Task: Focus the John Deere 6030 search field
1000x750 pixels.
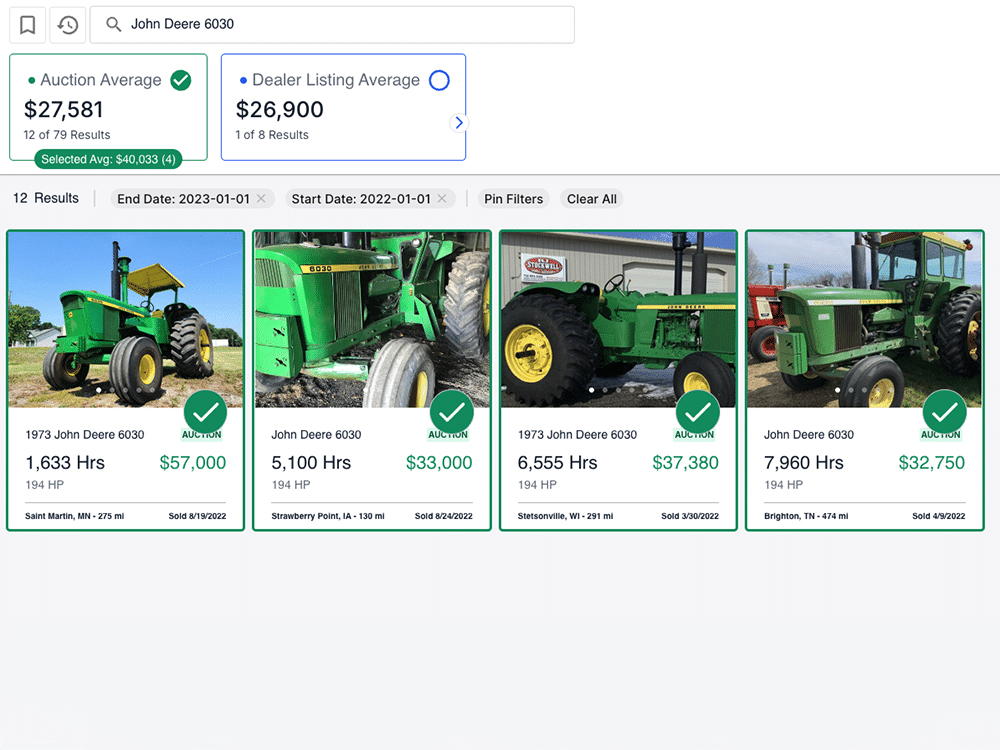Action: coord(332,25)
